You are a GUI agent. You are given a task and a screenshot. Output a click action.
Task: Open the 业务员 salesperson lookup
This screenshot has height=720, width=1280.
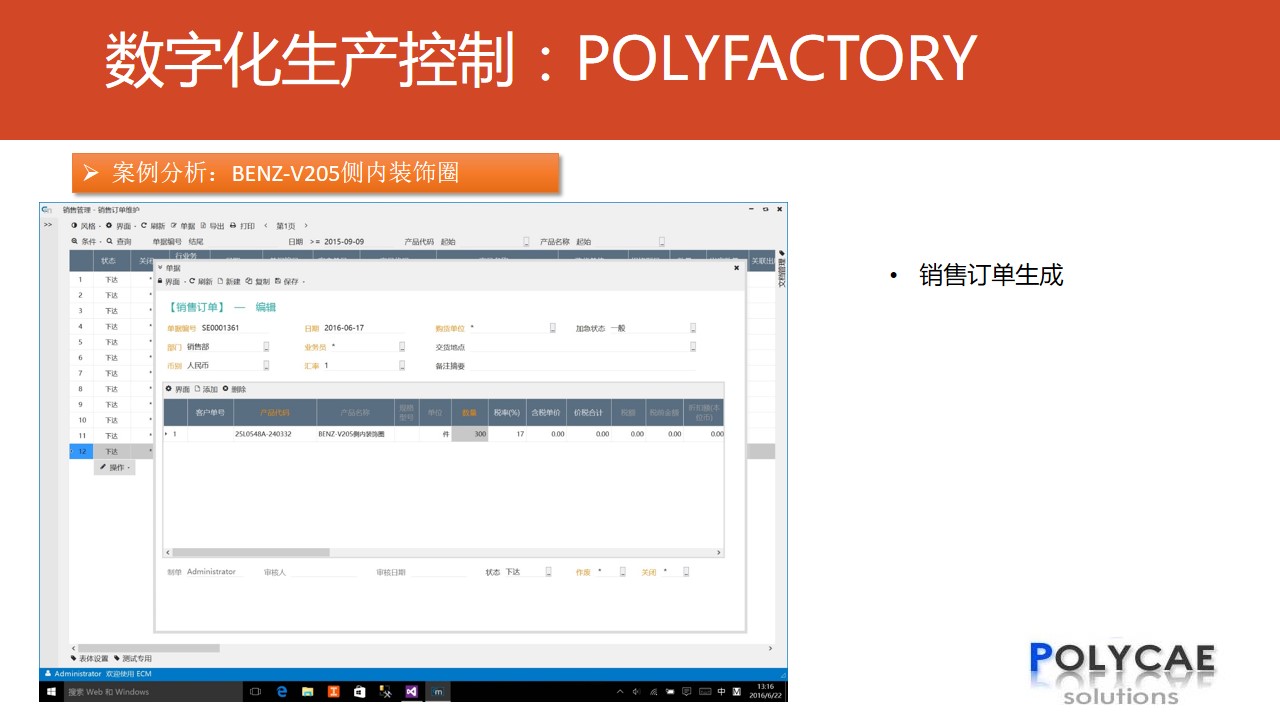[x=402, y=347]
